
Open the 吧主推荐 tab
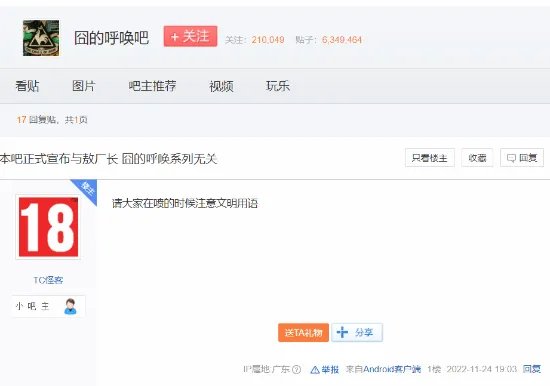point(152,86)
